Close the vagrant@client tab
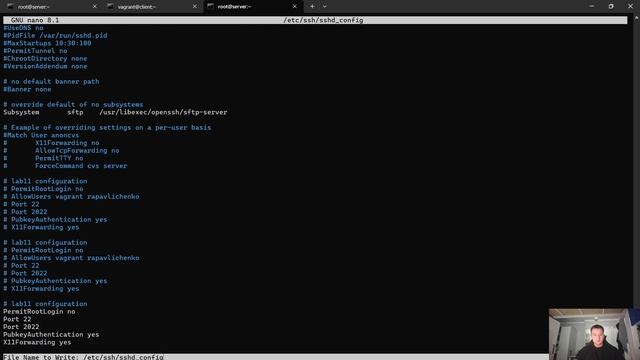The height and width of the screenshot is (360, 640). coord(195,7)
